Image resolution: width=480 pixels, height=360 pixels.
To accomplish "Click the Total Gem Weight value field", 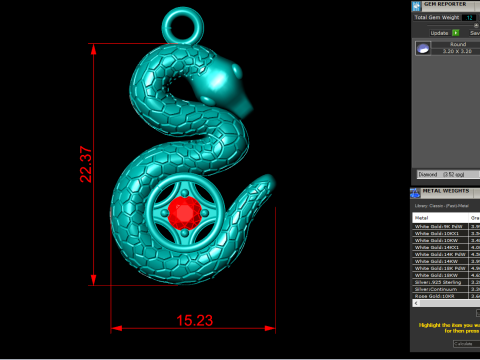I will click(469, 17).
